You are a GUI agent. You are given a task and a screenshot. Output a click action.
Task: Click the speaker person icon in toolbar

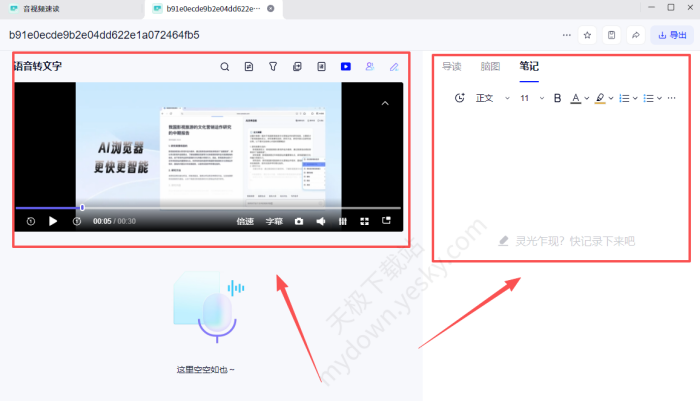click(370, 67)
